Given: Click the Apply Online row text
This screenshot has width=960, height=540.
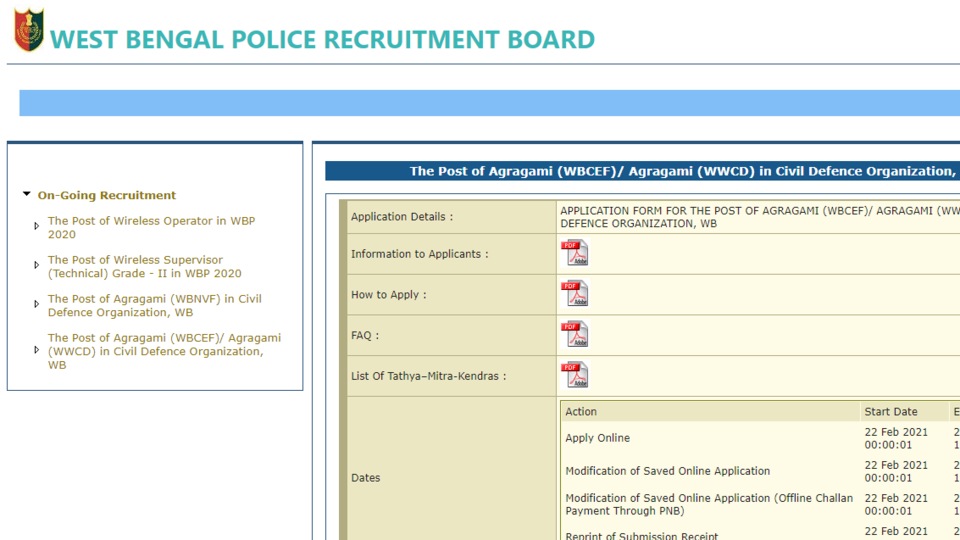Looking at the screenshot, I should [598, 438].
